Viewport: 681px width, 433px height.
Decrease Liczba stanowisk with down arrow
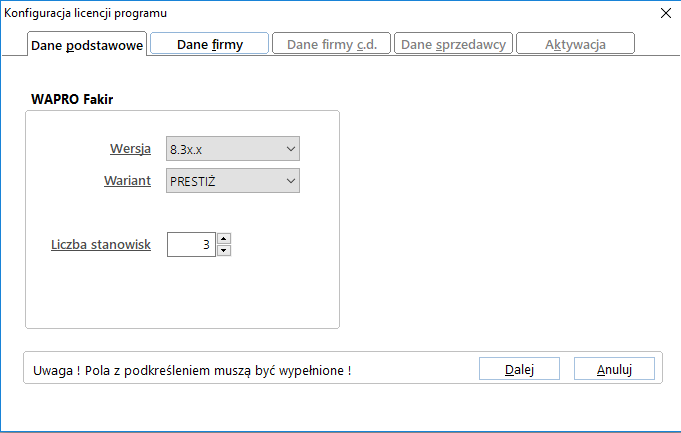click(x=224, y=251)
